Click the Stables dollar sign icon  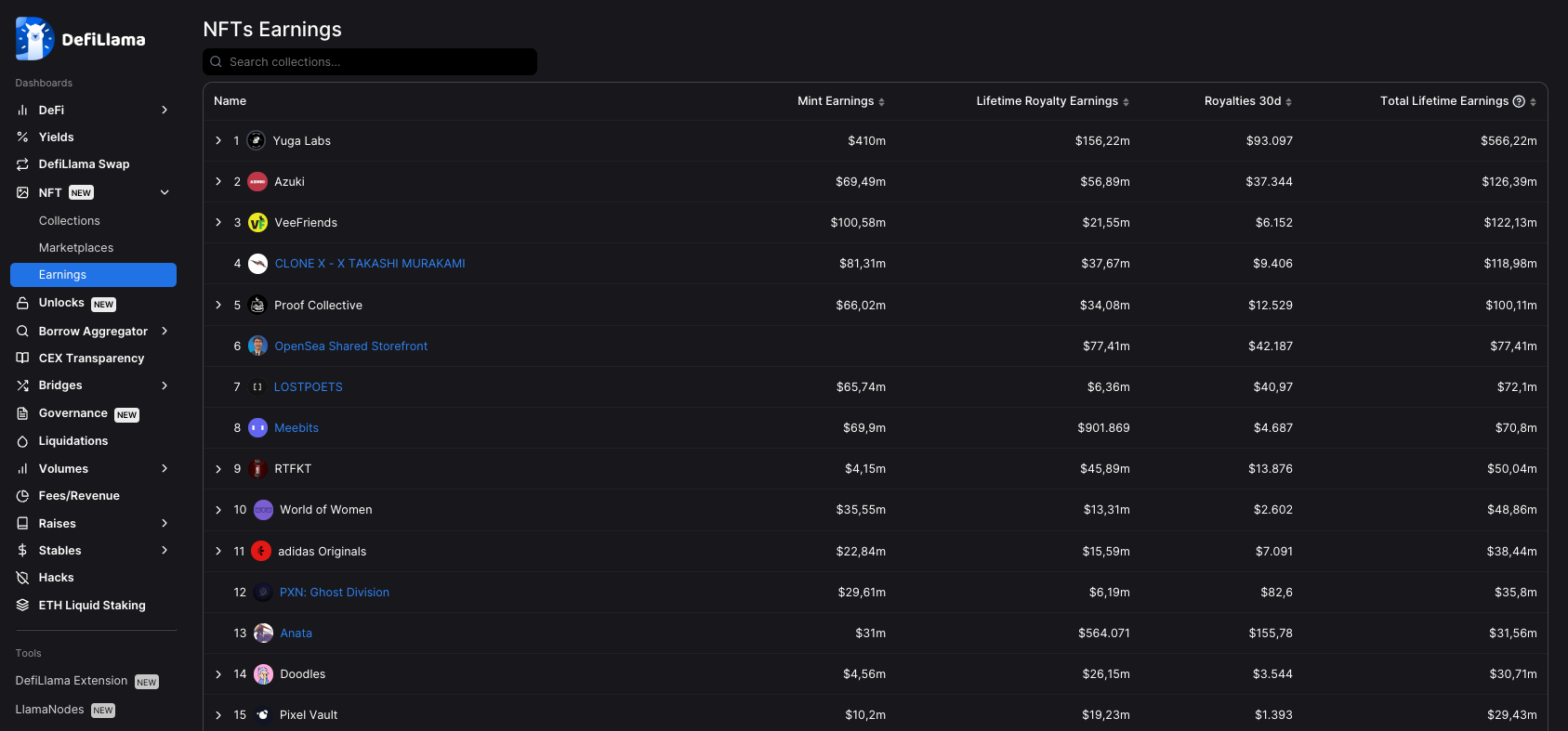(22, 551)
